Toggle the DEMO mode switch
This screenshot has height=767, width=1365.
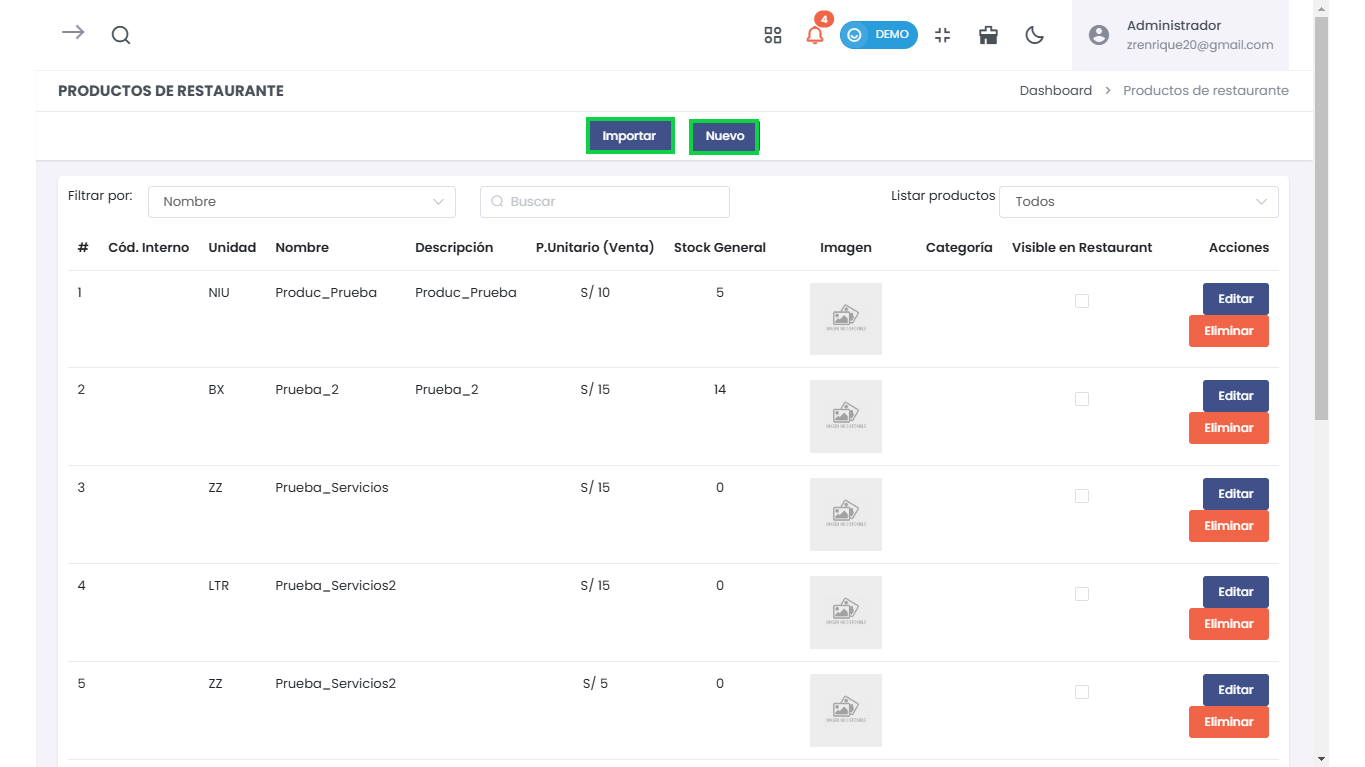(878, 35)
